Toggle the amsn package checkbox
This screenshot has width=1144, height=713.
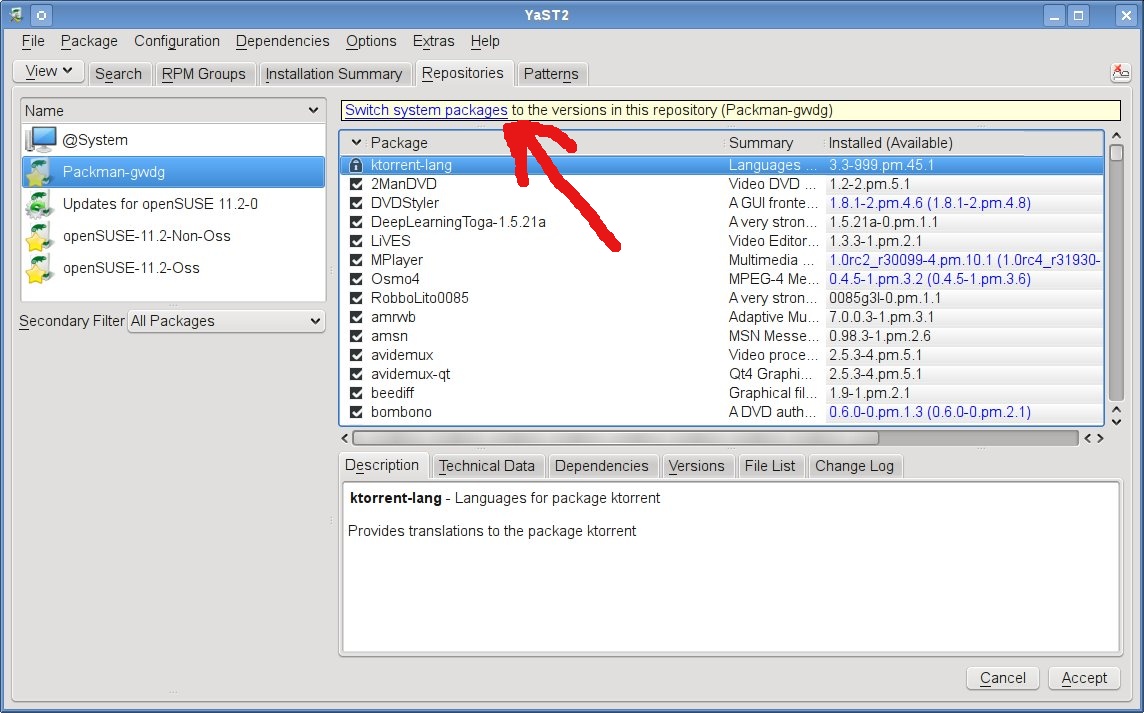tap(356, 336)
